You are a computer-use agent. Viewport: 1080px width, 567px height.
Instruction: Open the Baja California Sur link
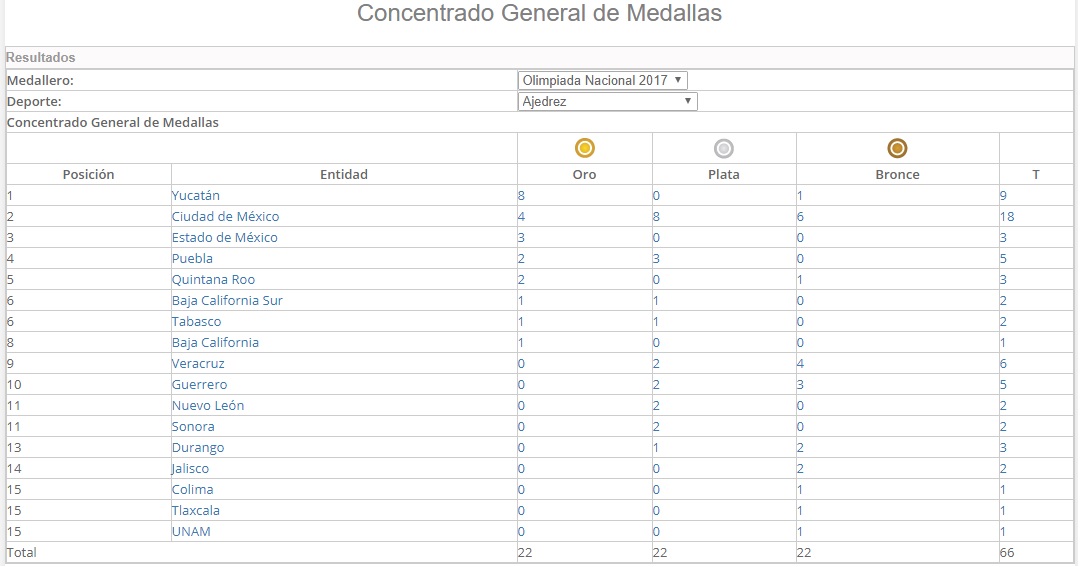(227, 301)
